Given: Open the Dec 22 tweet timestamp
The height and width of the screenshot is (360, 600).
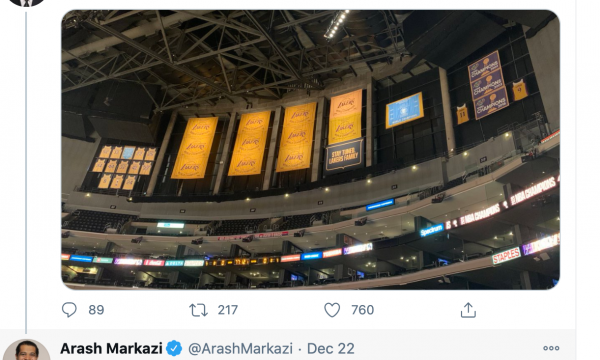Looking at the screenshot, I should pyautogui.click(x=331, y=349).
